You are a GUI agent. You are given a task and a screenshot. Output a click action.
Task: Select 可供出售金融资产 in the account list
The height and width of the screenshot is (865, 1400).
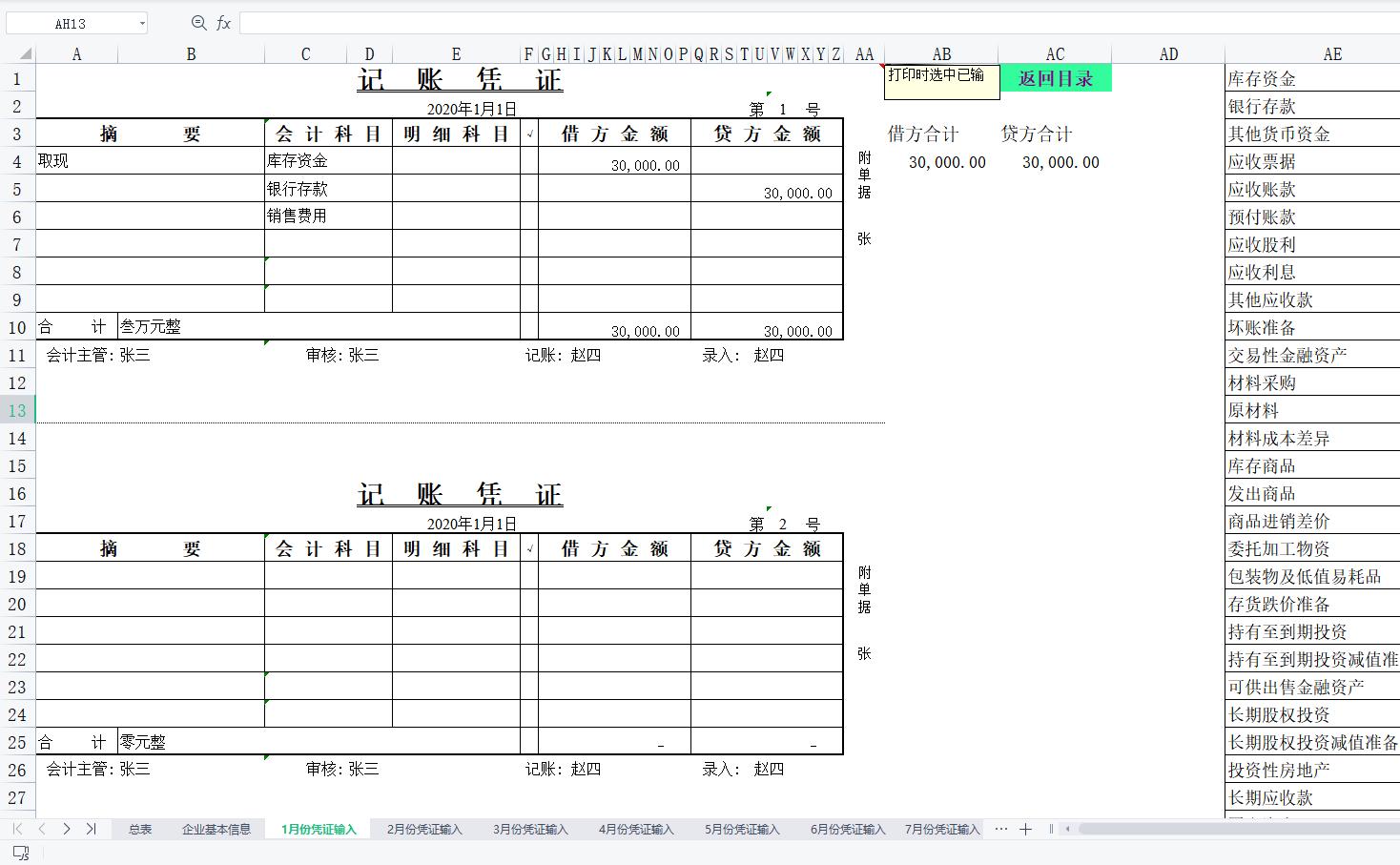(x=1312, y=687)
